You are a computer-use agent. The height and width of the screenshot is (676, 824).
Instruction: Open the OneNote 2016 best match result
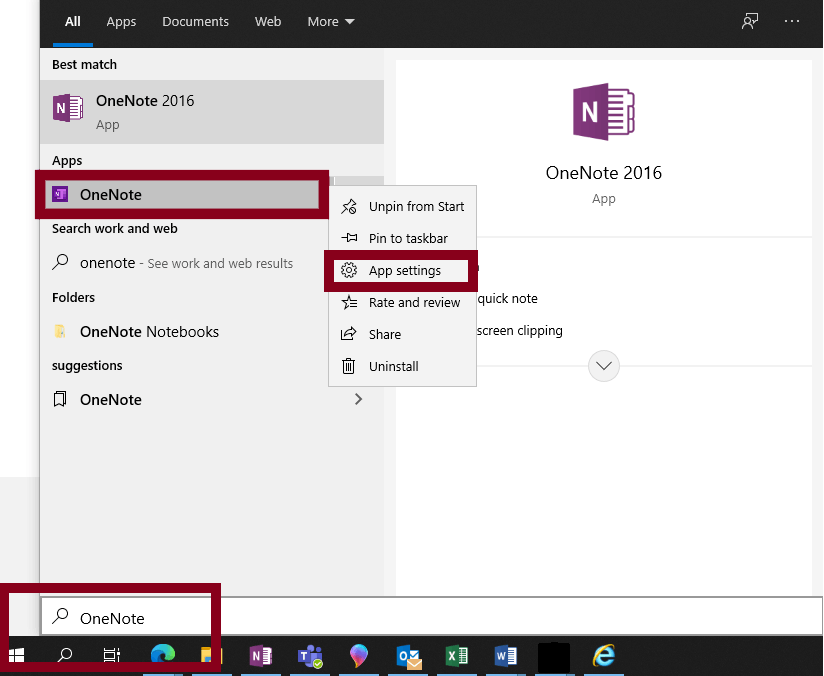(x=212, y=112)
